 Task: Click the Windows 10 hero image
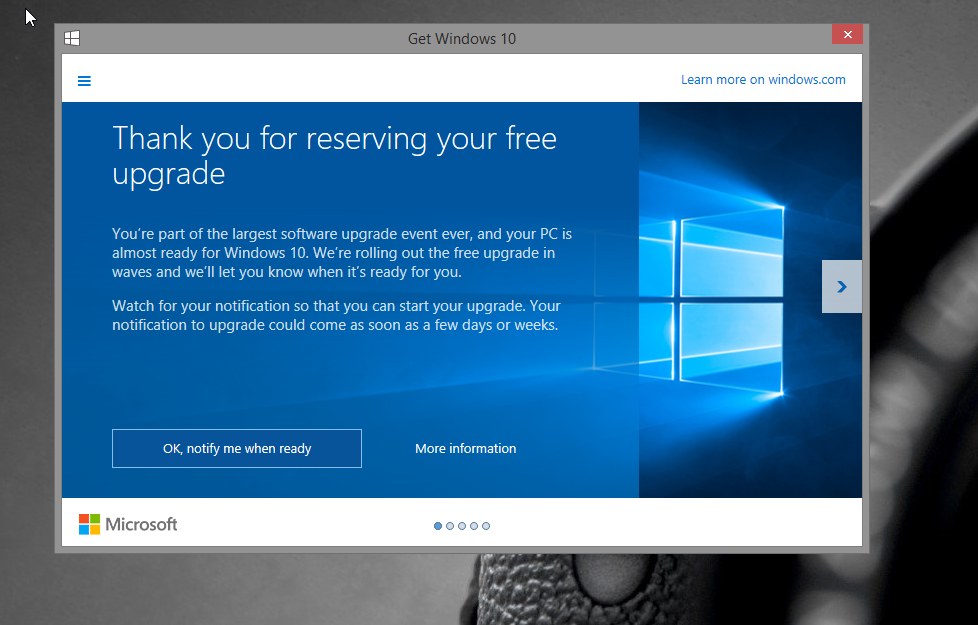pos(750,299)
